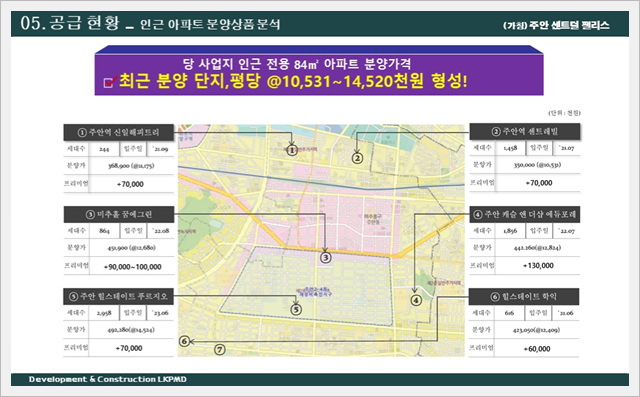Click the move-in date '21.09 cell

coord(160,149)
